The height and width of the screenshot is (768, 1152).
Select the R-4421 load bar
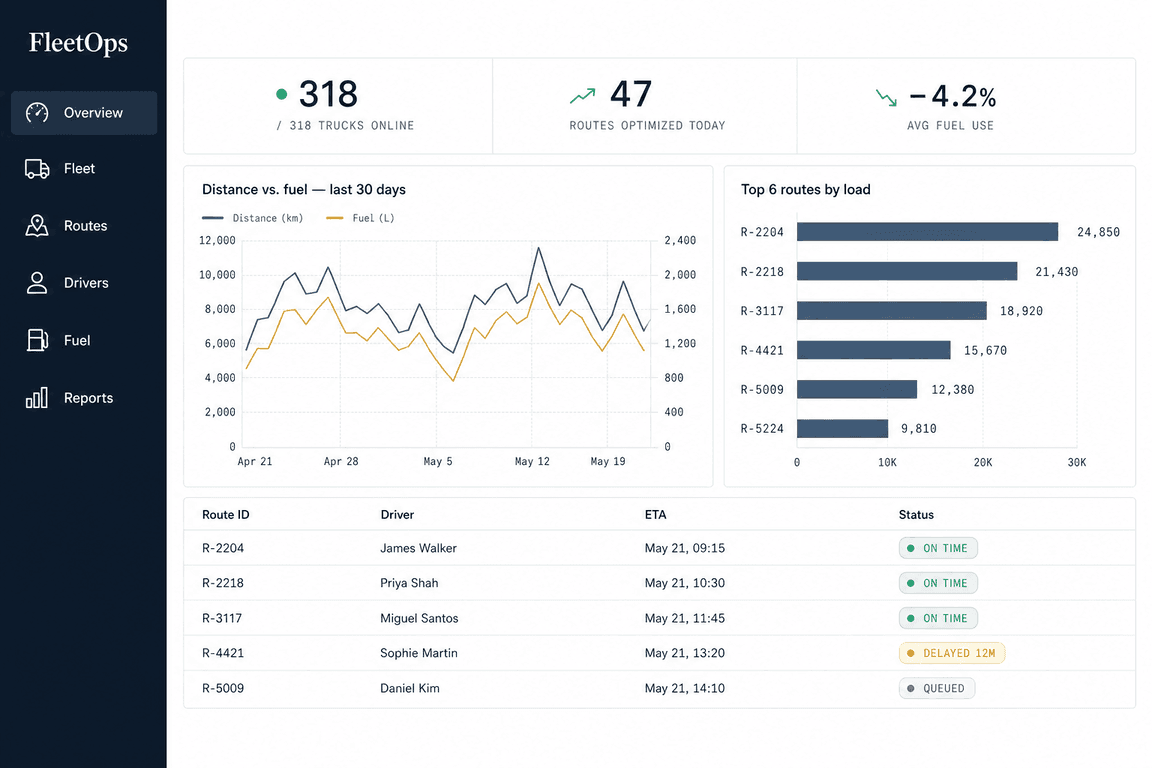874,350
